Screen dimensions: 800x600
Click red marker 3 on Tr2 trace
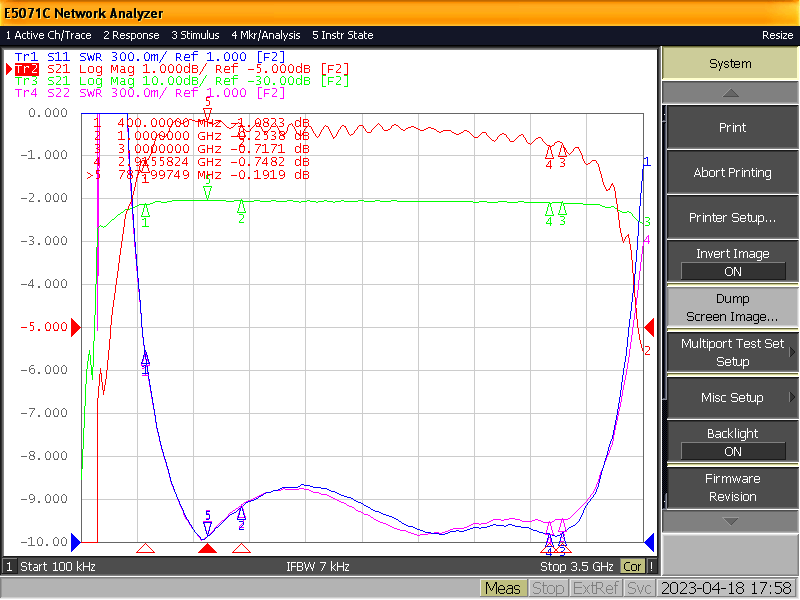pyautogui.click(x=562, y=156)
